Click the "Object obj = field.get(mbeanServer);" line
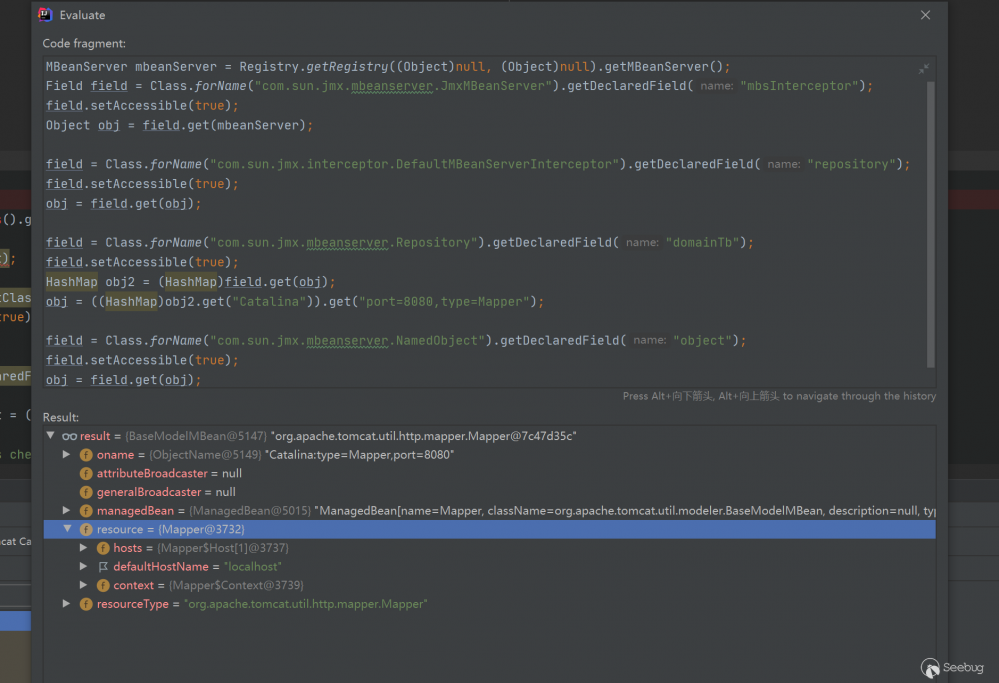 [x=179, y=125]
